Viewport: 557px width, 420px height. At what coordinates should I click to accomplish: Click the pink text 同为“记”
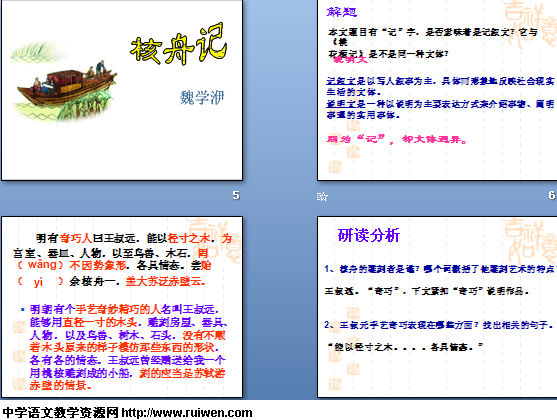click(356, 139)
